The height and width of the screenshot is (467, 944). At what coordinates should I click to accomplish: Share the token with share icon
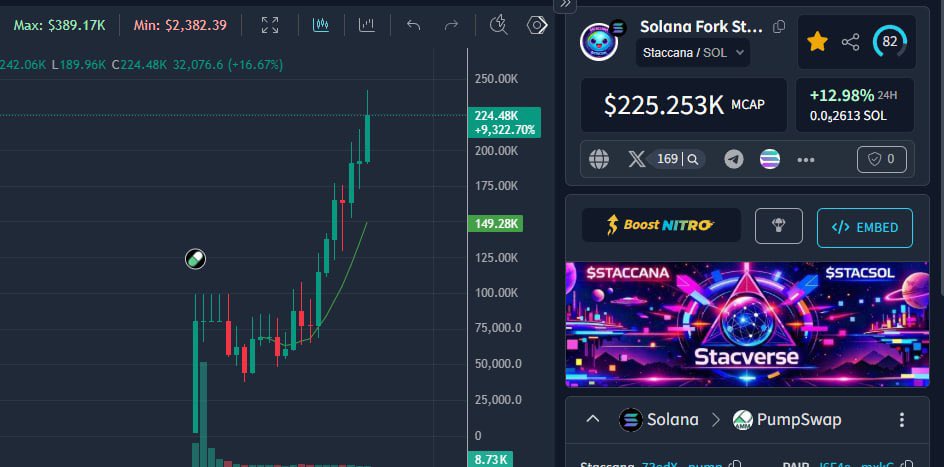point(850,42)
